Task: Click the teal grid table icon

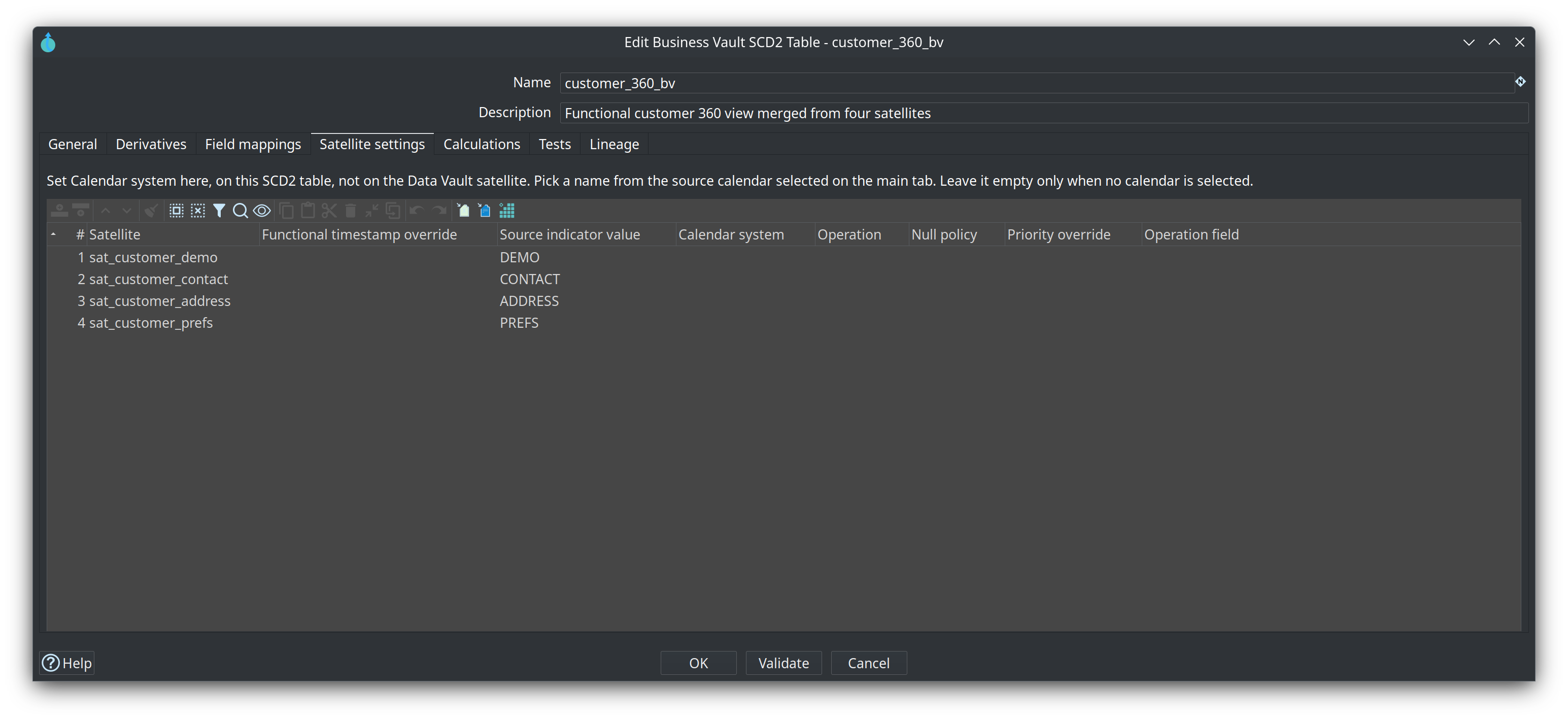Action: pos(506,211)
